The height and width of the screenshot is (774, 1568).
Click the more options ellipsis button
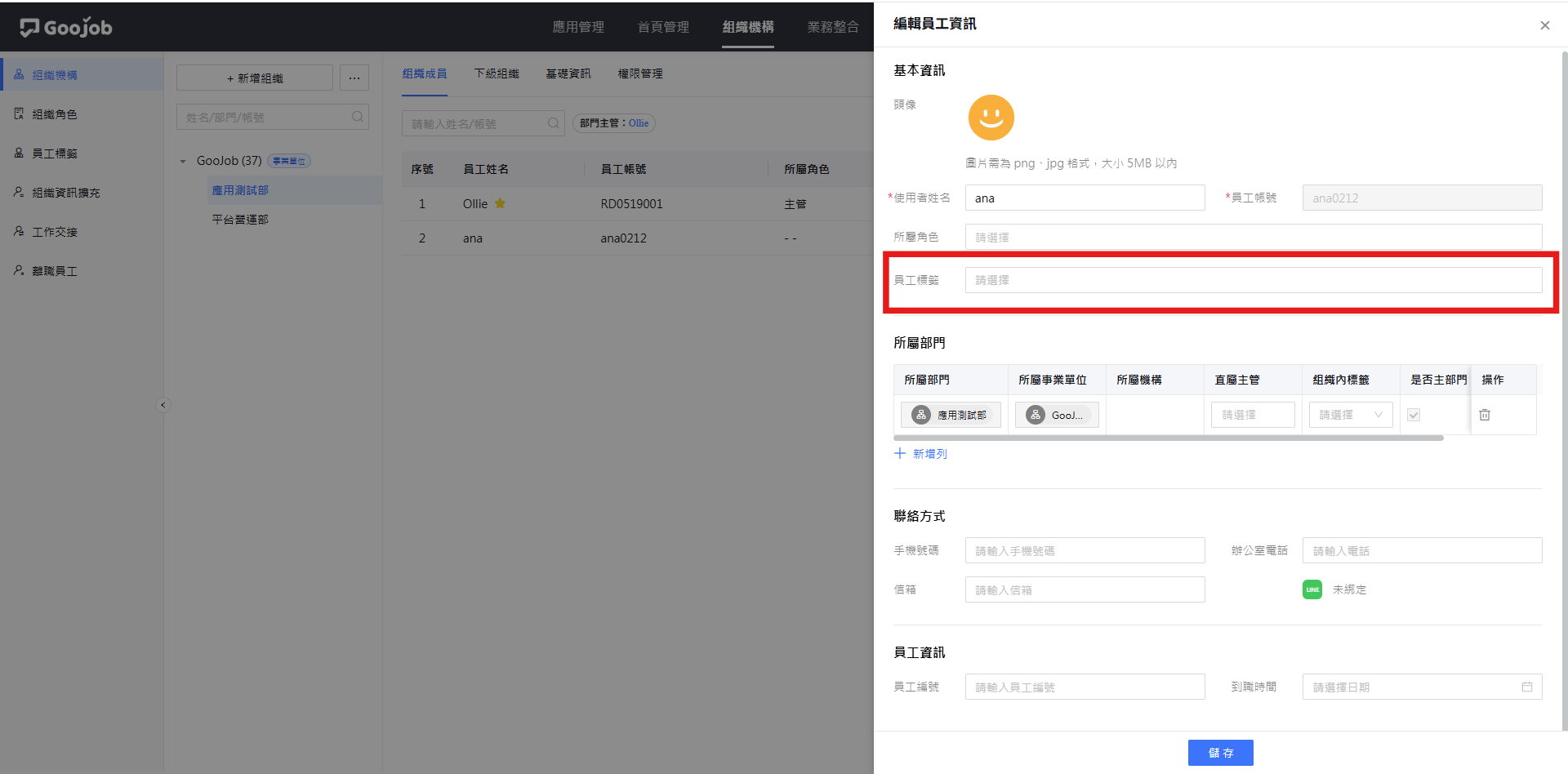coord(354,78)
